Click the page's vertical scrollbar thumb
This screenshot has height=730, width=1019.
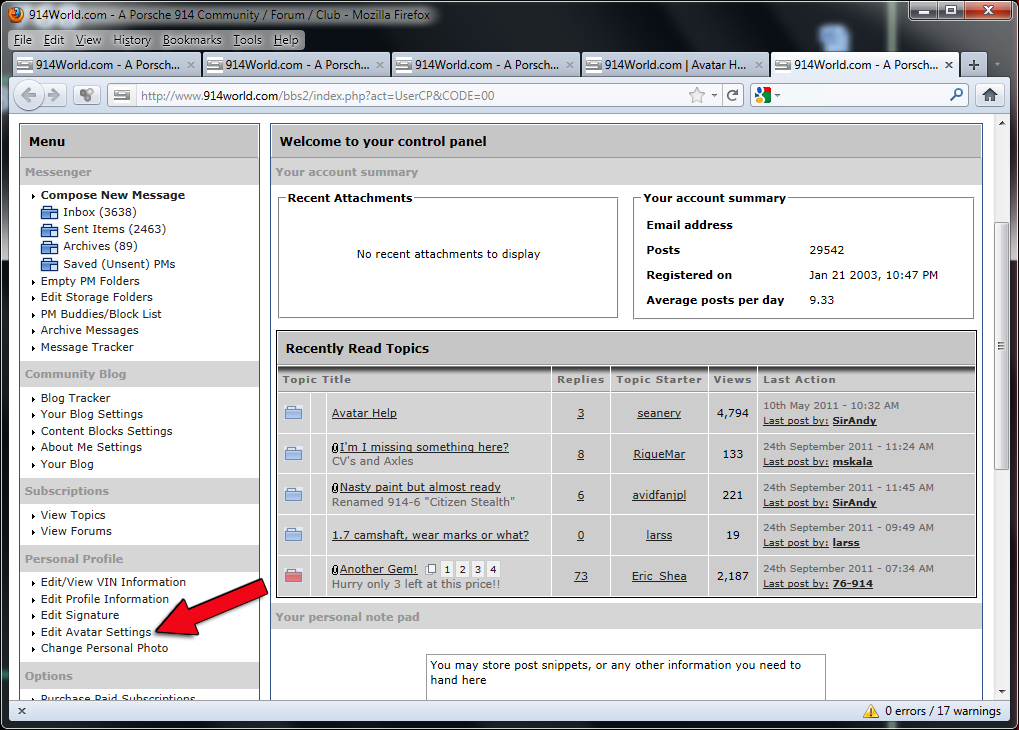pos(1001,345)
